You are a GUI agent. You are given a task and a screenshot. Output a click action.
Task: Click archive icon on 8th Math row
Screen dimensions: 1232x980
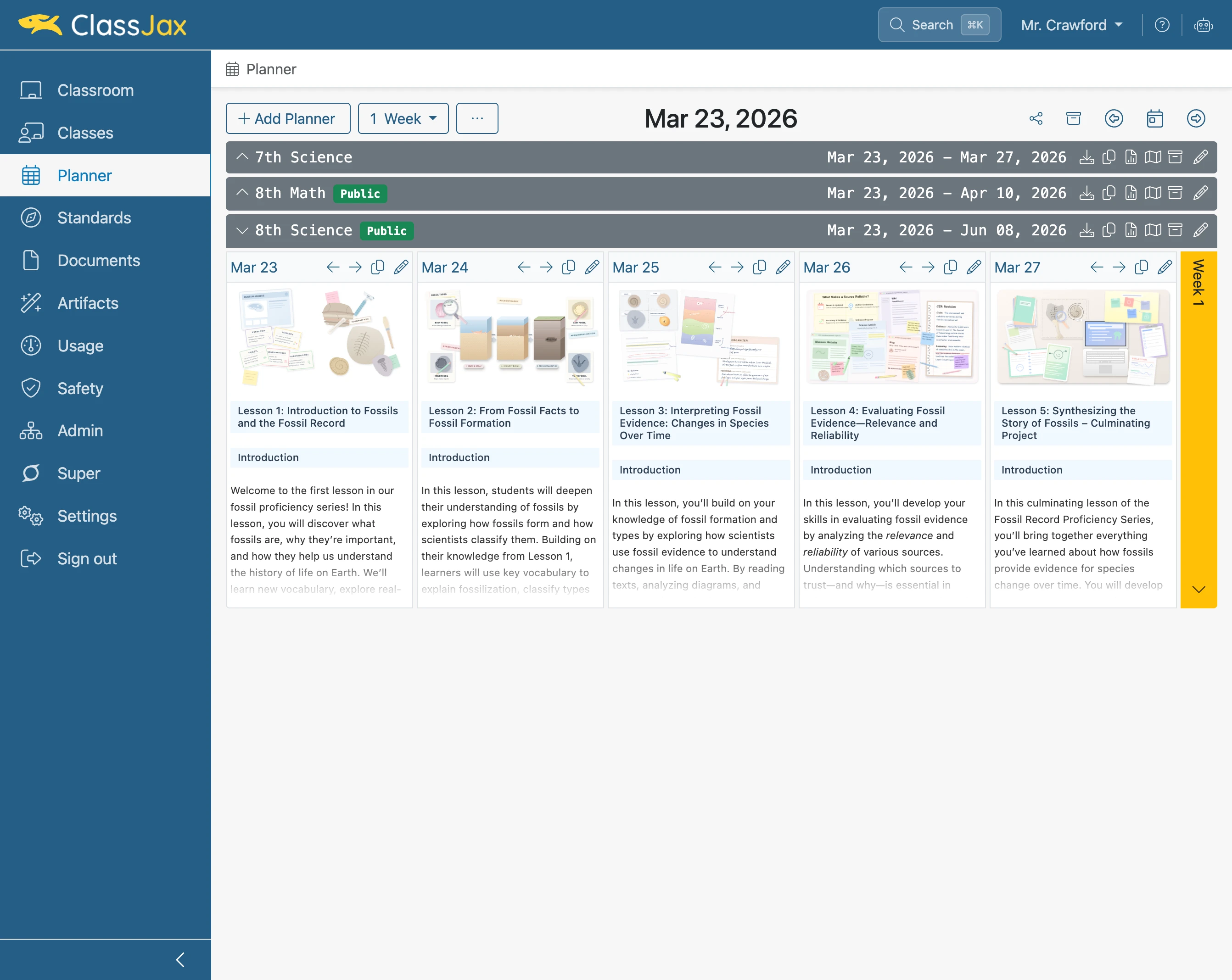[x=1175, y=193]
